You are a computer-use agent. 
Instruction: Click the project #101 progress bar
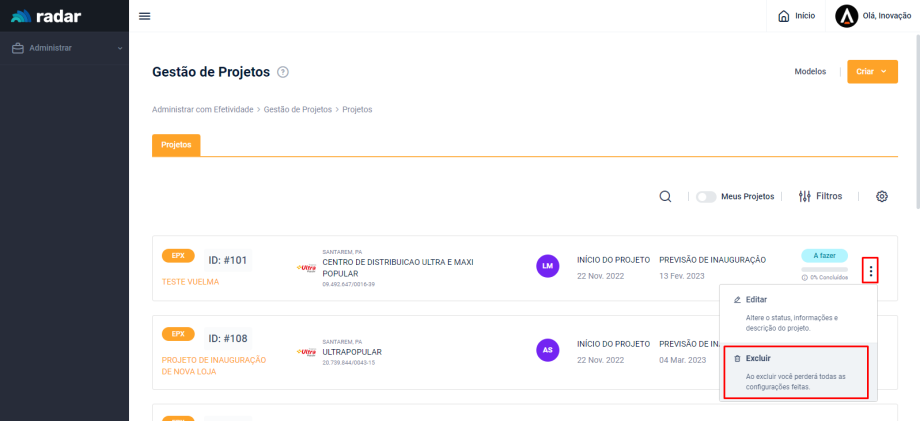pos(824,269)
